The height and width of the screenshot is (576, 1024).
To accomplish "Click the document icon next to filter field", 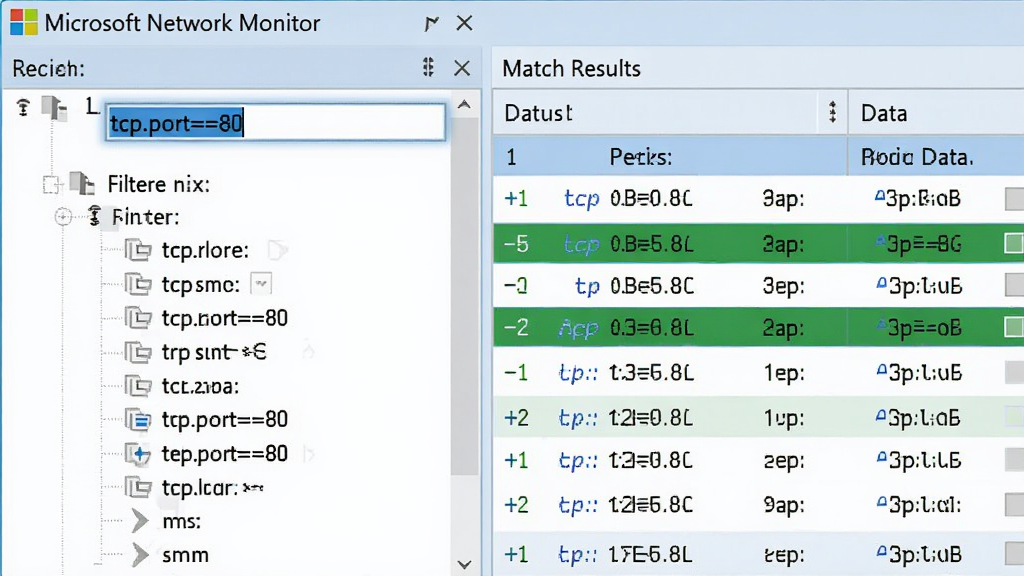I will (55, 108).
